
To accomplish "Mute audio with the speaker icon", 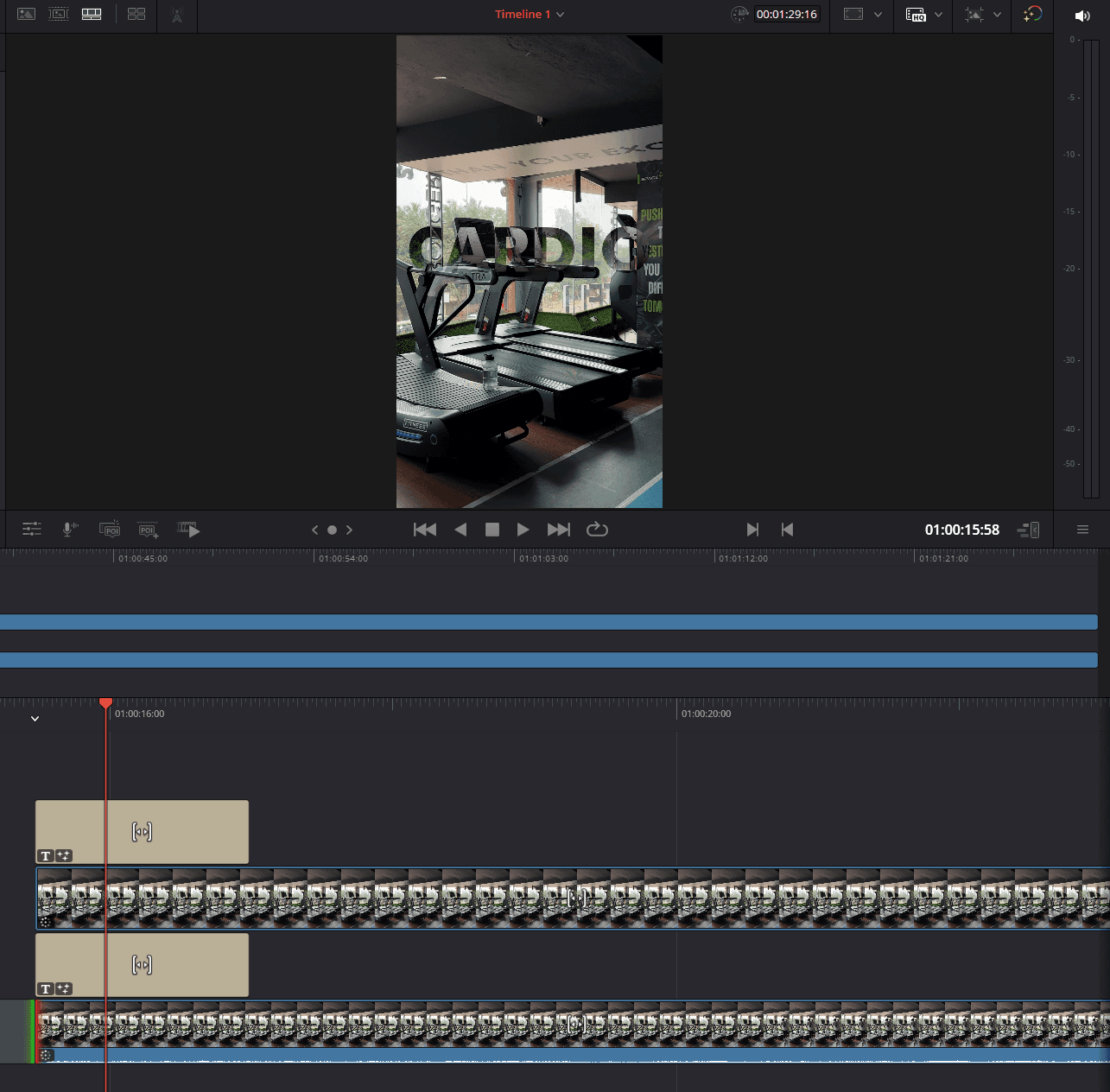I will point(1081,16).
